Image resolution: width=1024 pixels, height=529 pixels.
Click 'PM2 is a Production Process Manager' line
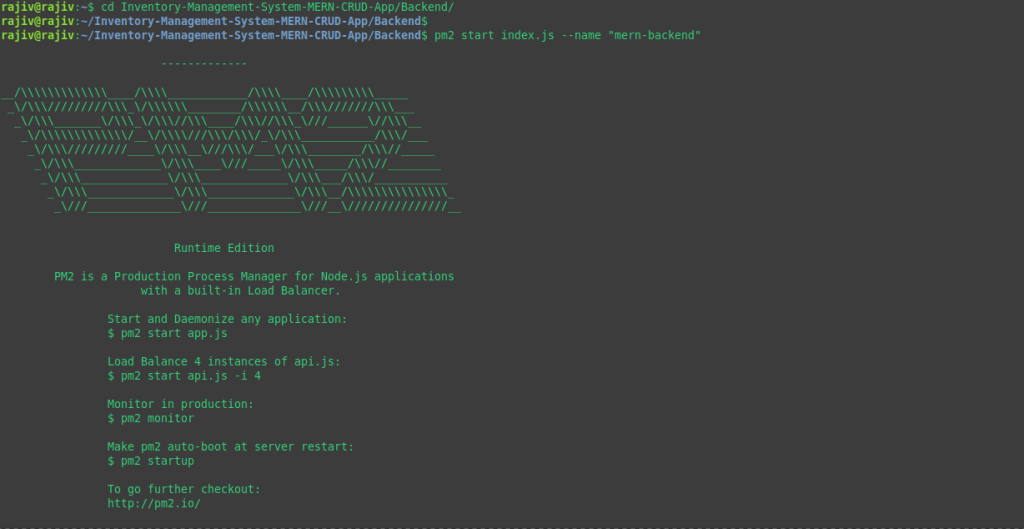coord(254,276)
